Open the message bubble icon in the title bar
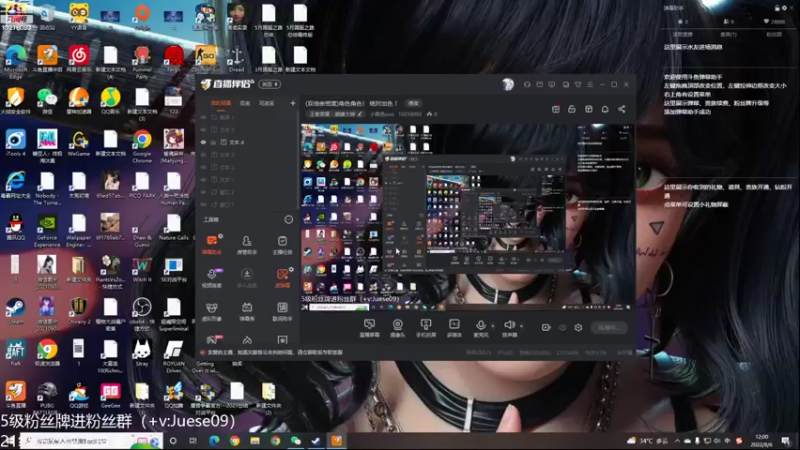This screenshot has height=450, width=800. coord(552,84)
